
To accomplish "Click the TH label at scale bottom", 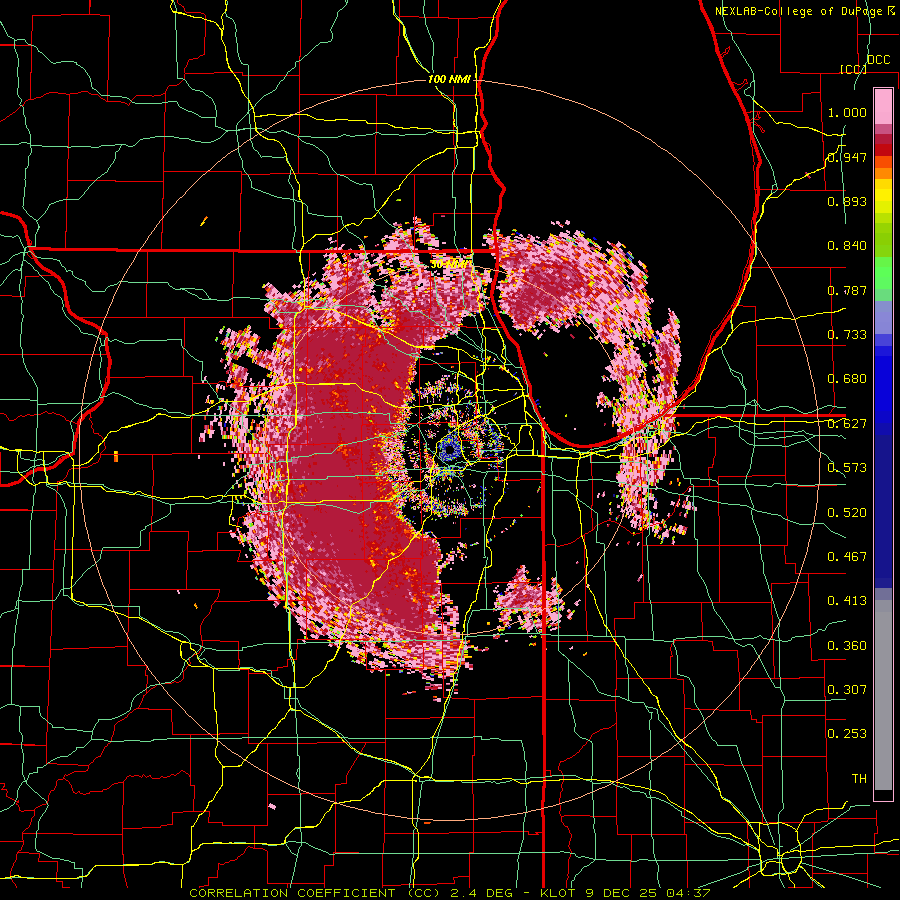I will (859, 779).
